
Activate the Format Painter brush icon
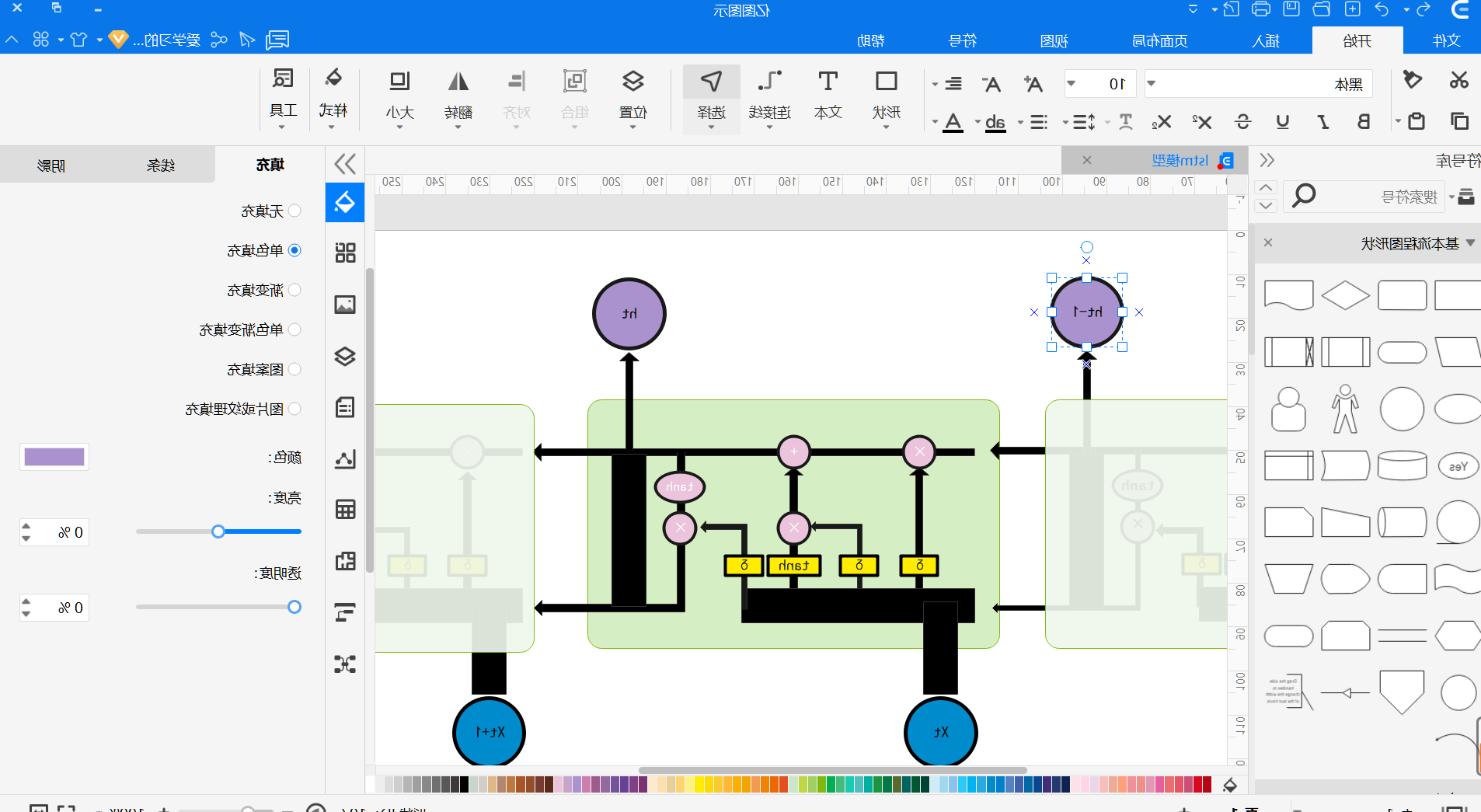1412,80
